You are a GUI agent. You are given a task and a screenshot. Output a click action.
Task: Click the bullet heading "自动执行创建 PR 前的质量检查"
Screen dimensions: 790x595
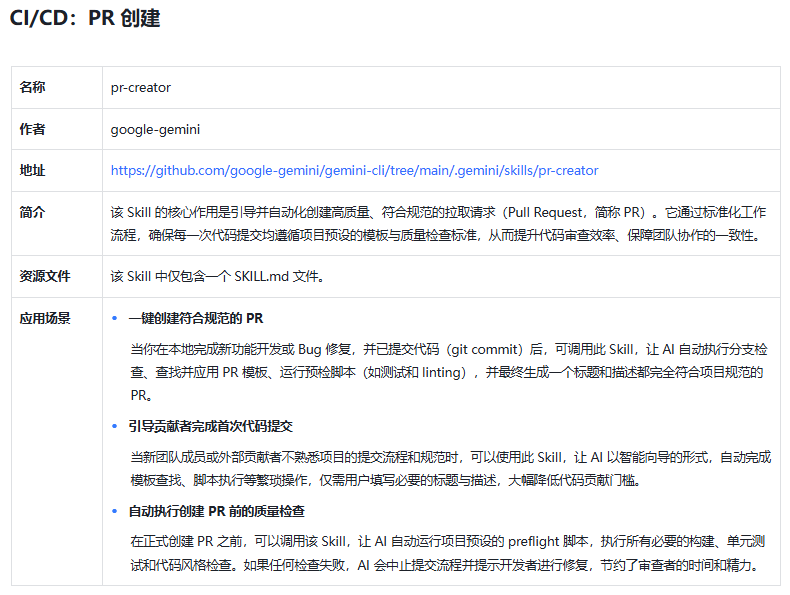click(217, 511)
